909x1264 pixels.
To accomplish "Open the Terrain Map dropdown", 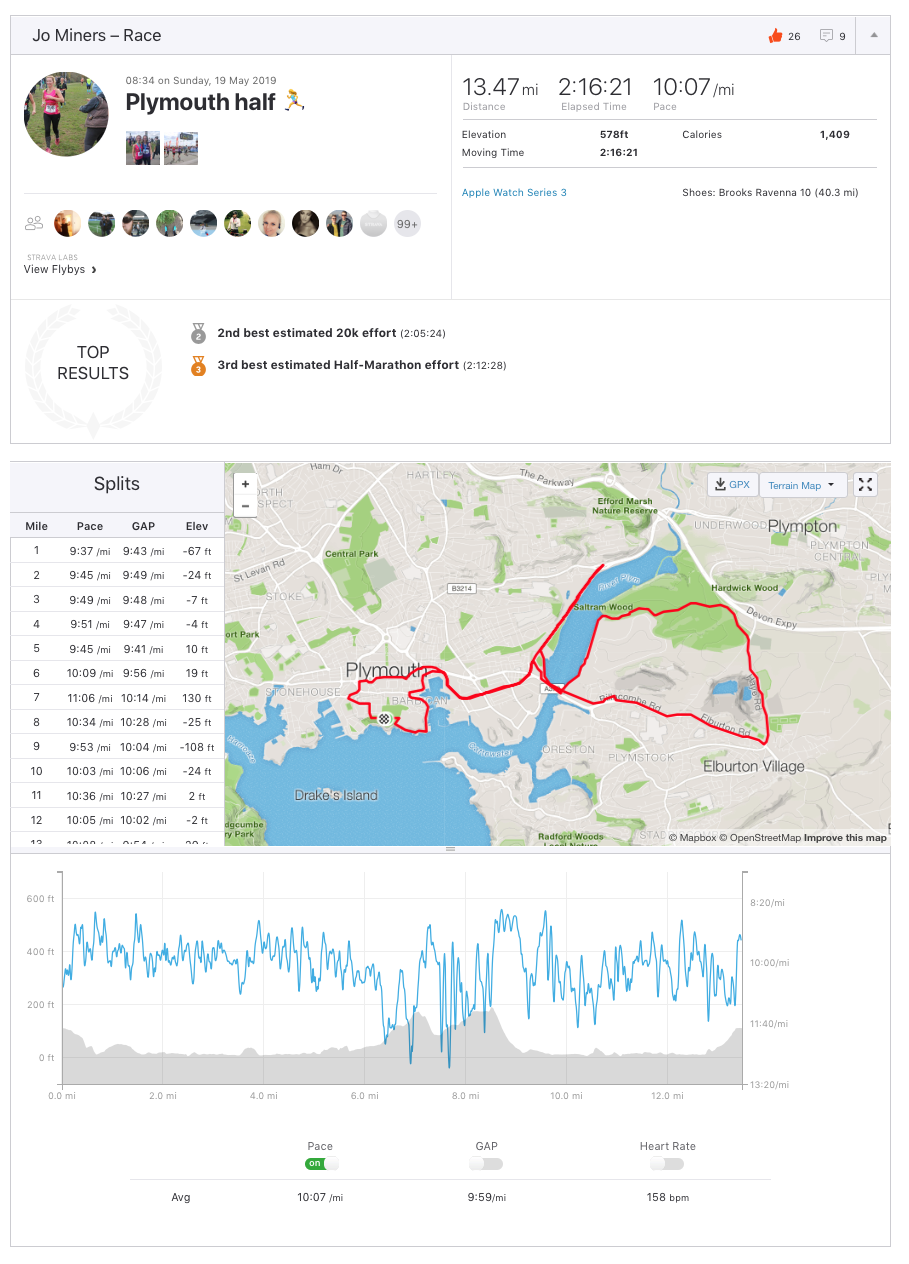I will point(802,485).
